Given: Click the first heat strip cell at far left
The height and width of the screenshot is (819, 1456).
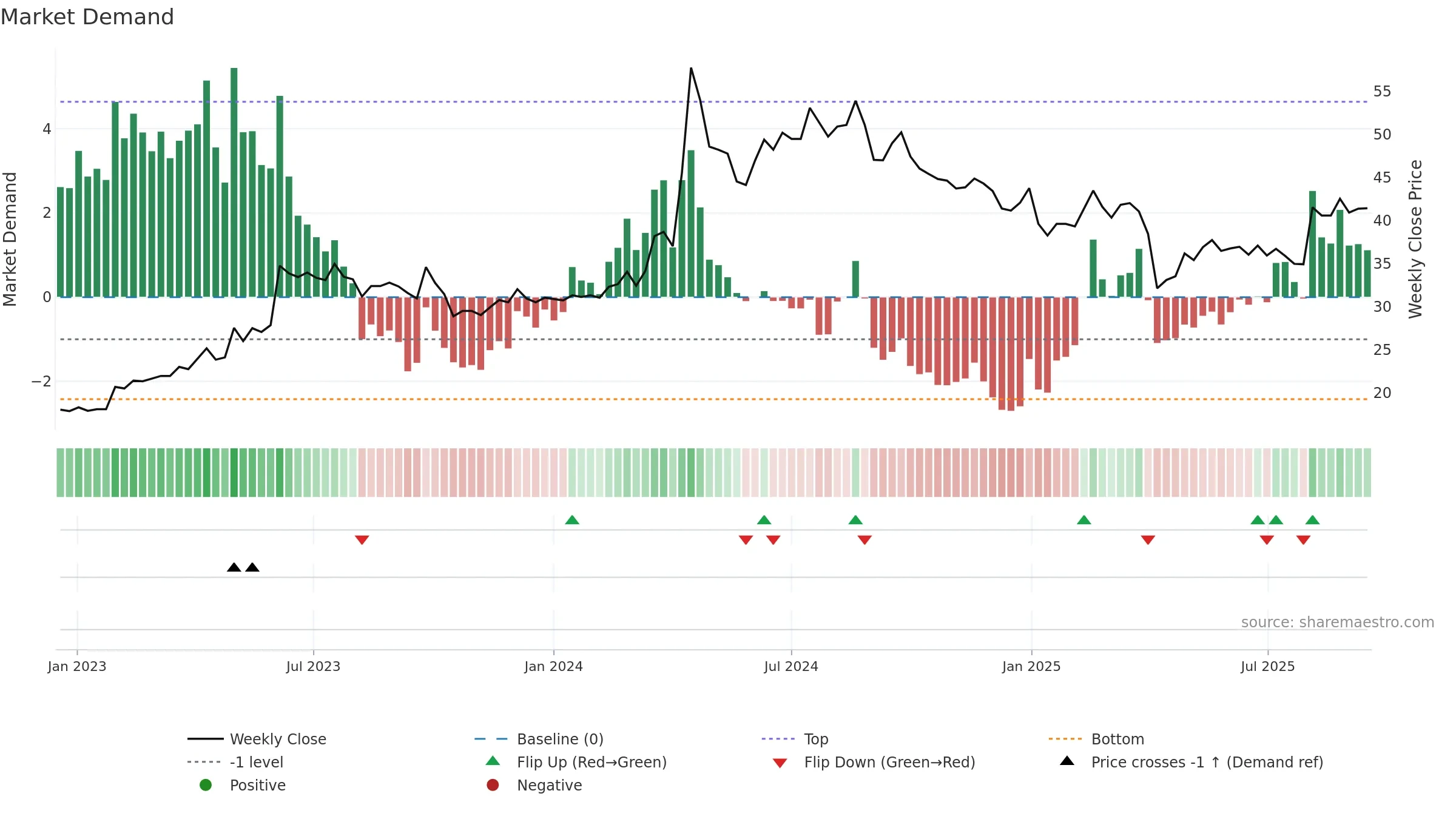Looking at the screenshot, I should click(60, 473).
